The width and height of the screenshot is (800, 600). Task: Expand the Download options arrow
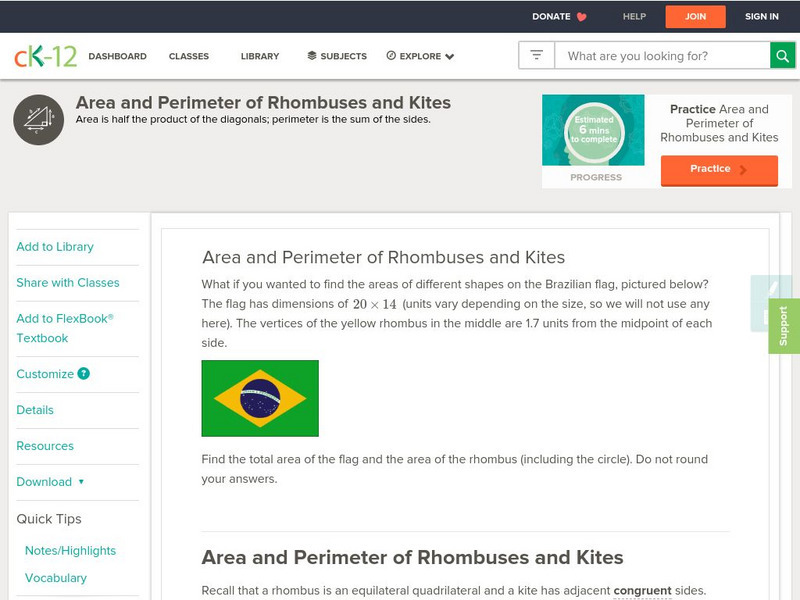pos(81,482)
